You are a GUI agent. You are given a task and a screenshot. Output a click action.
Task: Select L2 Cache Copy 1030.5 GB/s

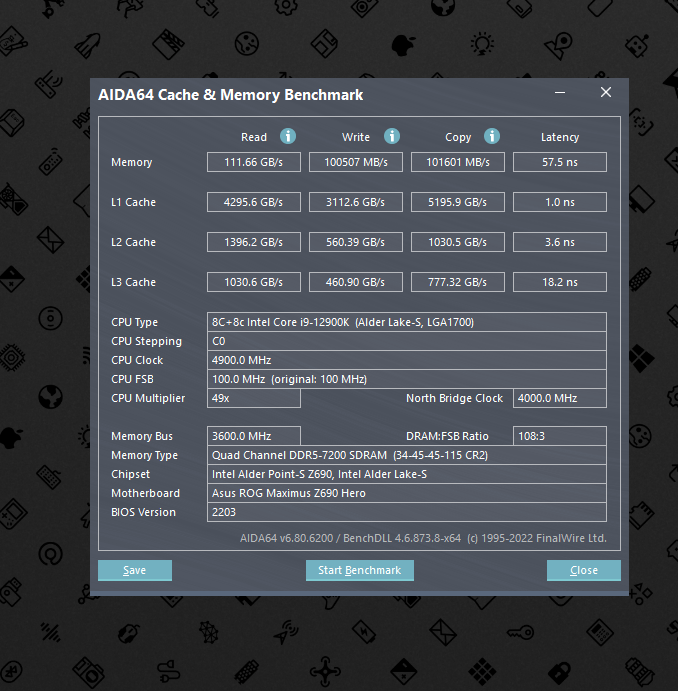458,242
